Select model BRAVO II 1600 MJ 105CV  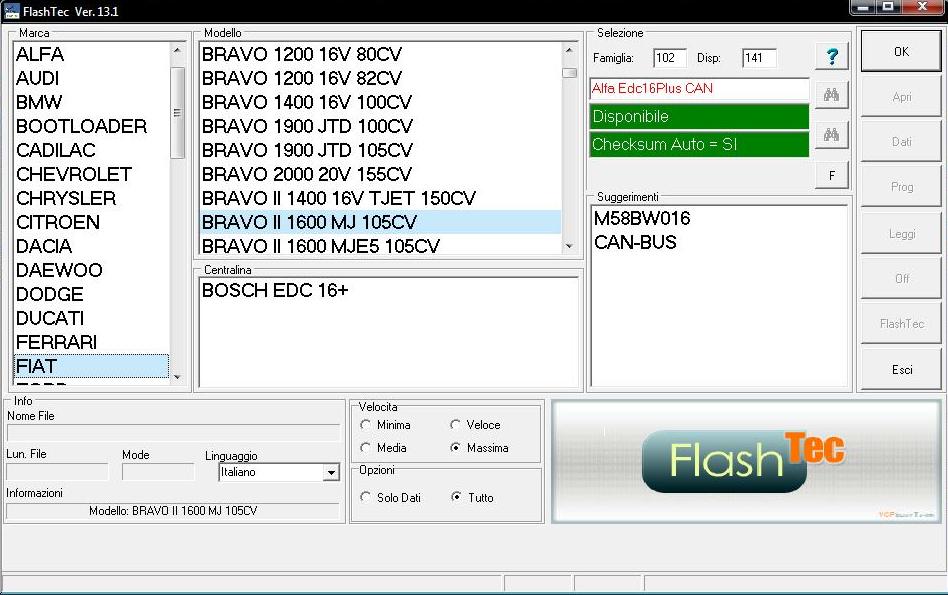(x=380, y=222)
